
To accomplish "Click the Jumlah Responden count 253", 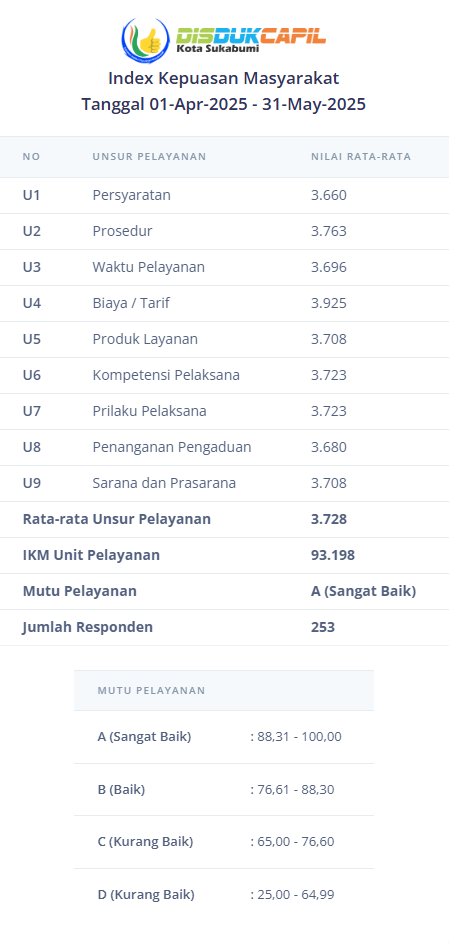I will click(x=323, y=627).
